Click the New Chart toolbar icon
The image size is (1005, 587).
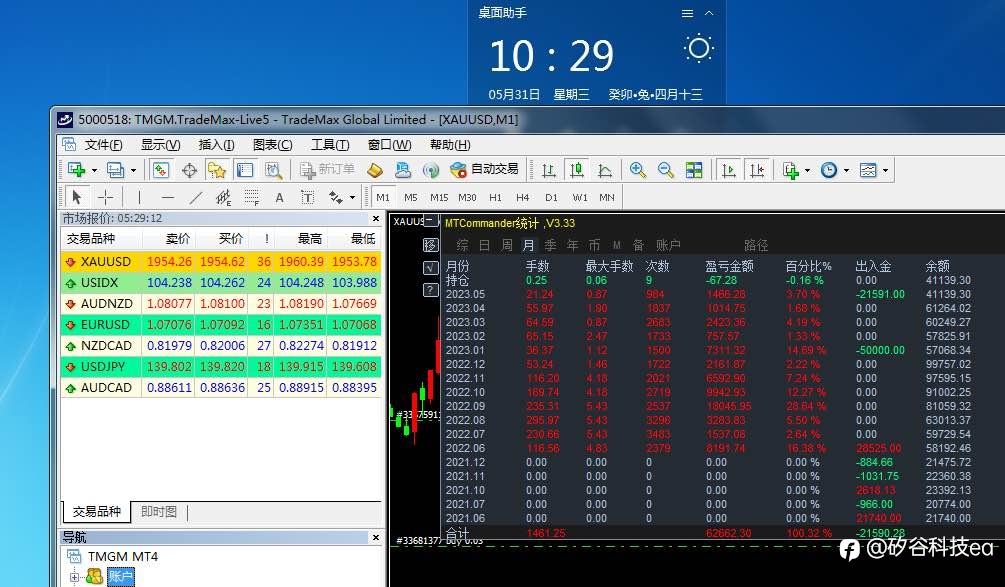[x=77, y=170]
